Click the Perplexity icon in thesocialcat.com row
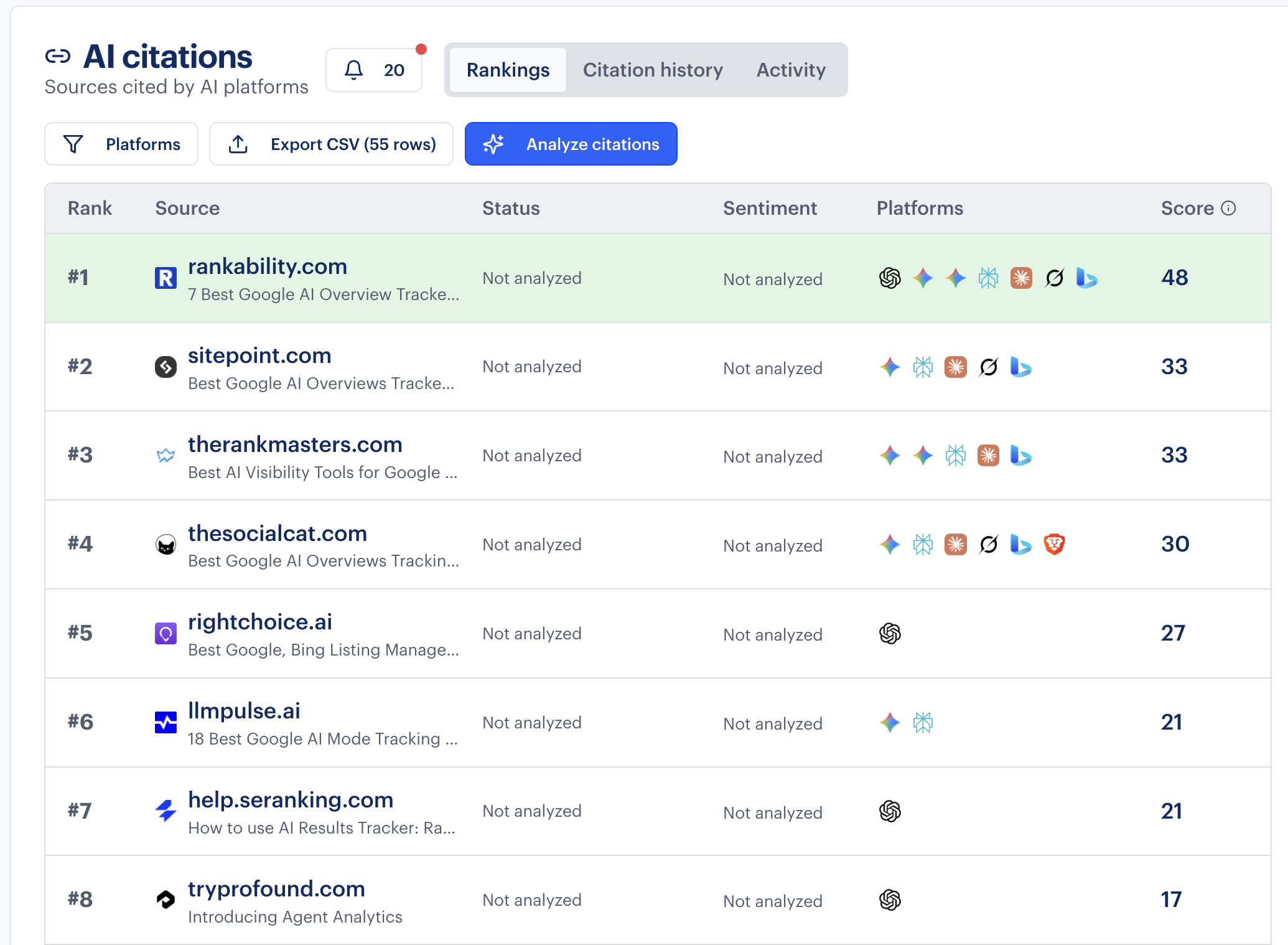The image size is (1288, 945). coord(923,545)
